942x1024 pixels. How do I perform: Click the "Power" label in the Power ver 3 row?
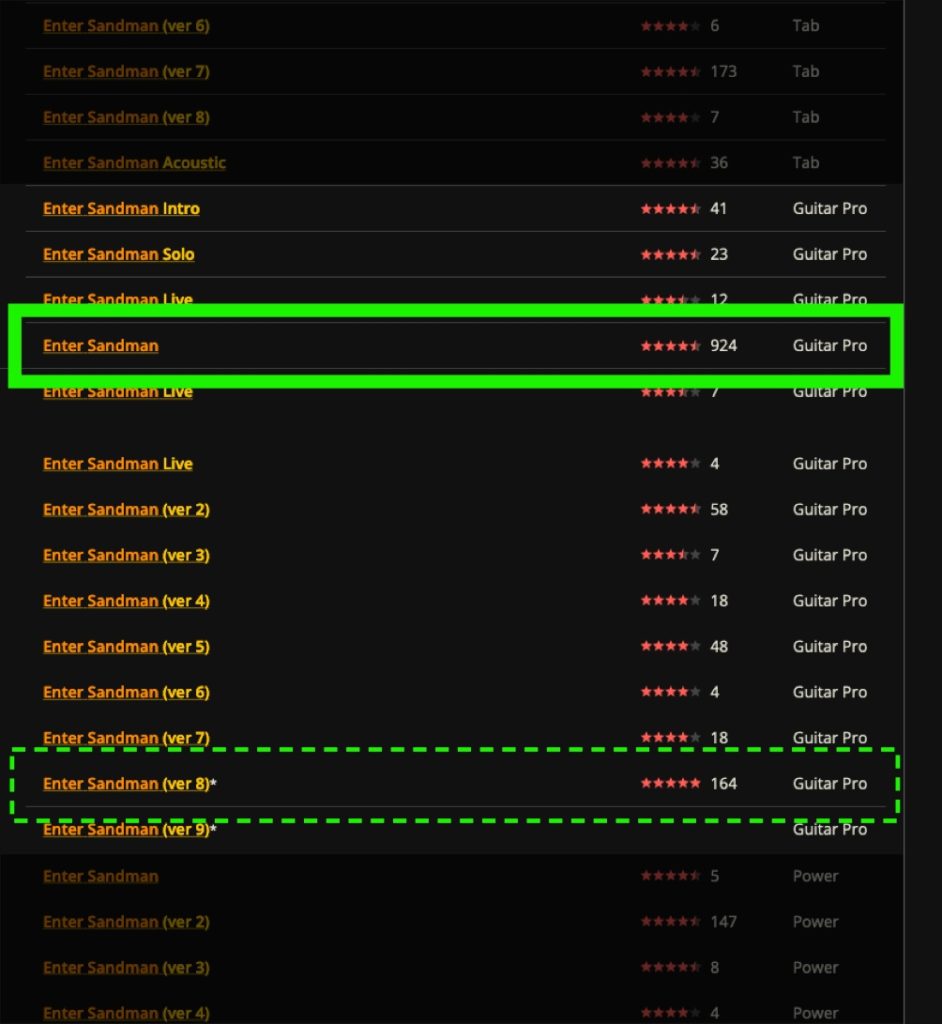tap(815, 967)
